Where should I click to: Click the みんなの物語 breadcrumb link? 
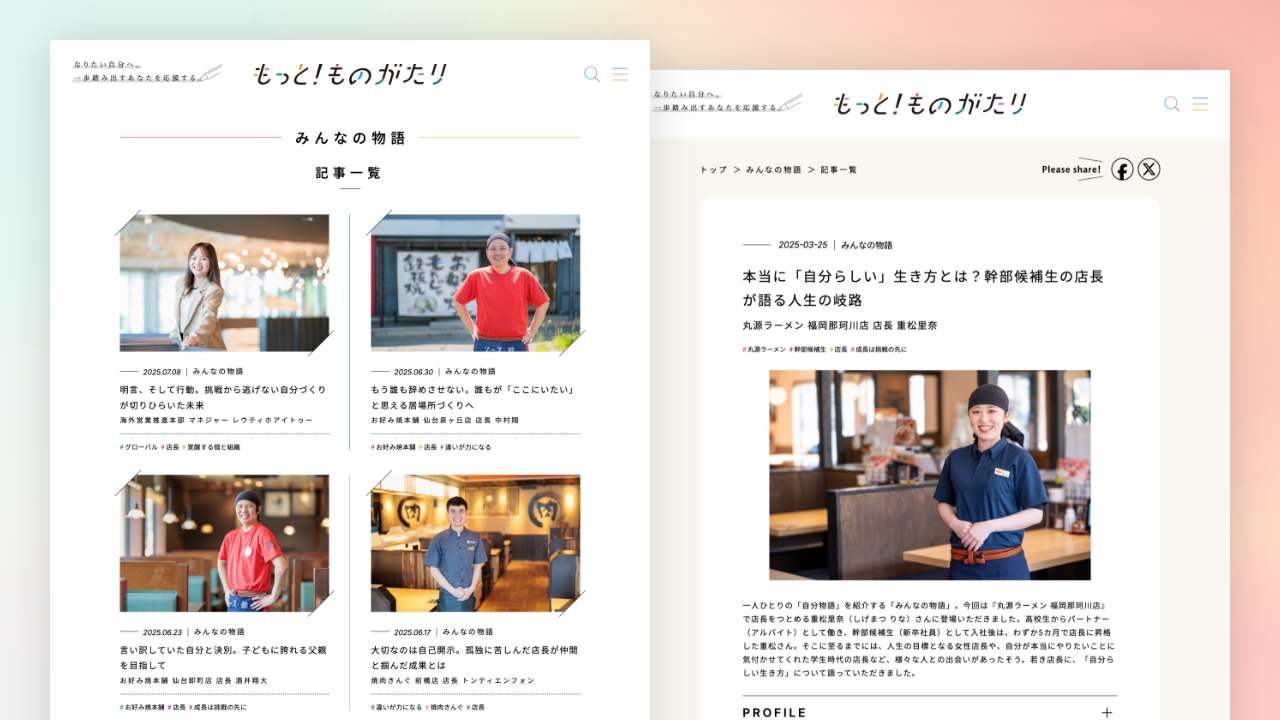click(774, 170)
